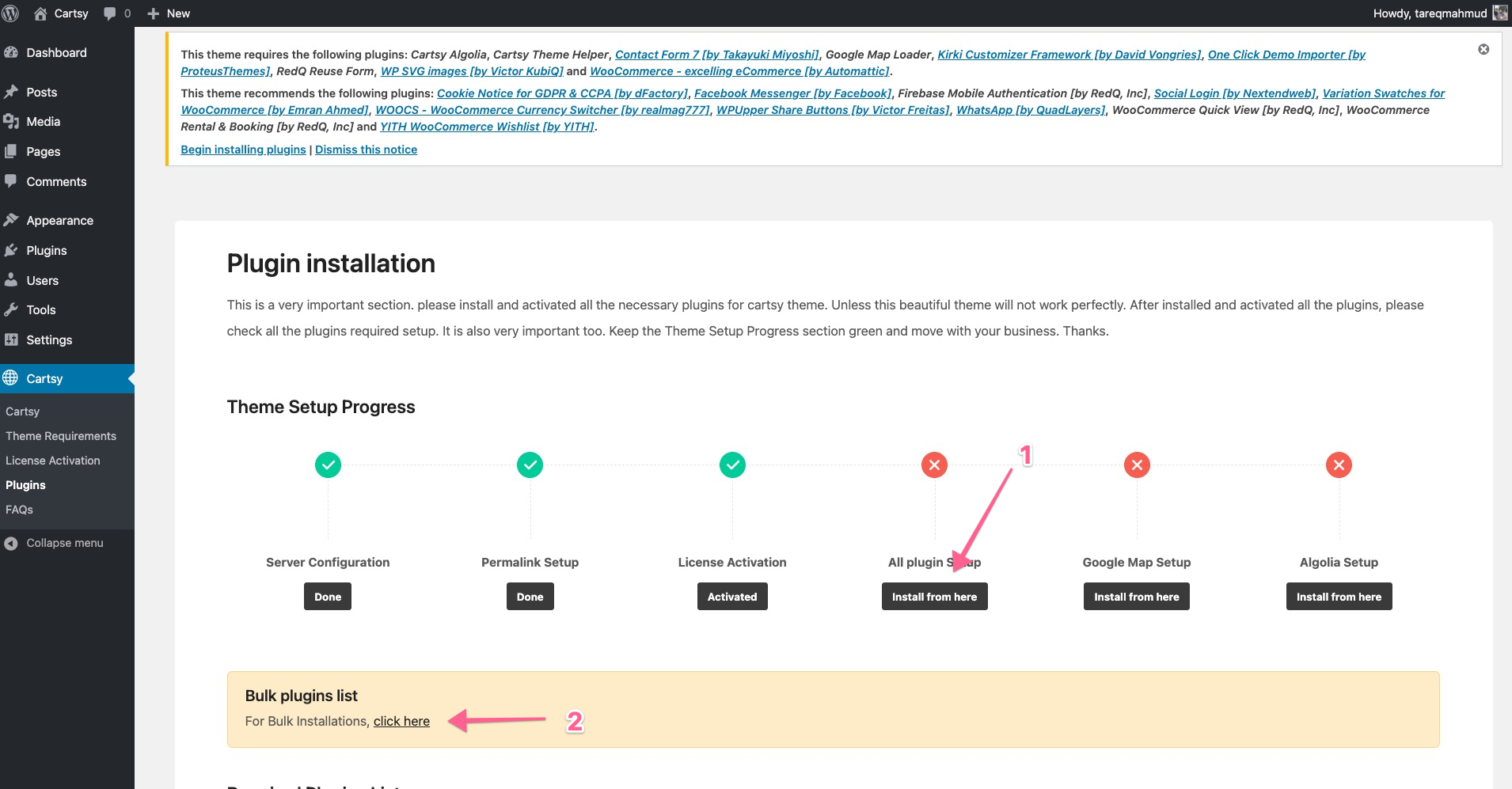Click the plus New icon in admin bar
The image size is (1512, 789).
click(x=154, y=13)
